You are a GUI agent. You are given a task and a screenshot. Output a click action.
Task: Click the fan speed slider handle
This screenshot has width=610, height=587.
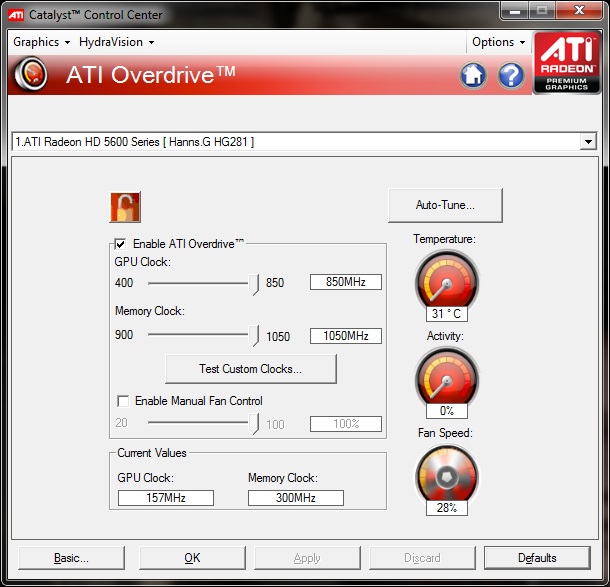click(254, 424)
